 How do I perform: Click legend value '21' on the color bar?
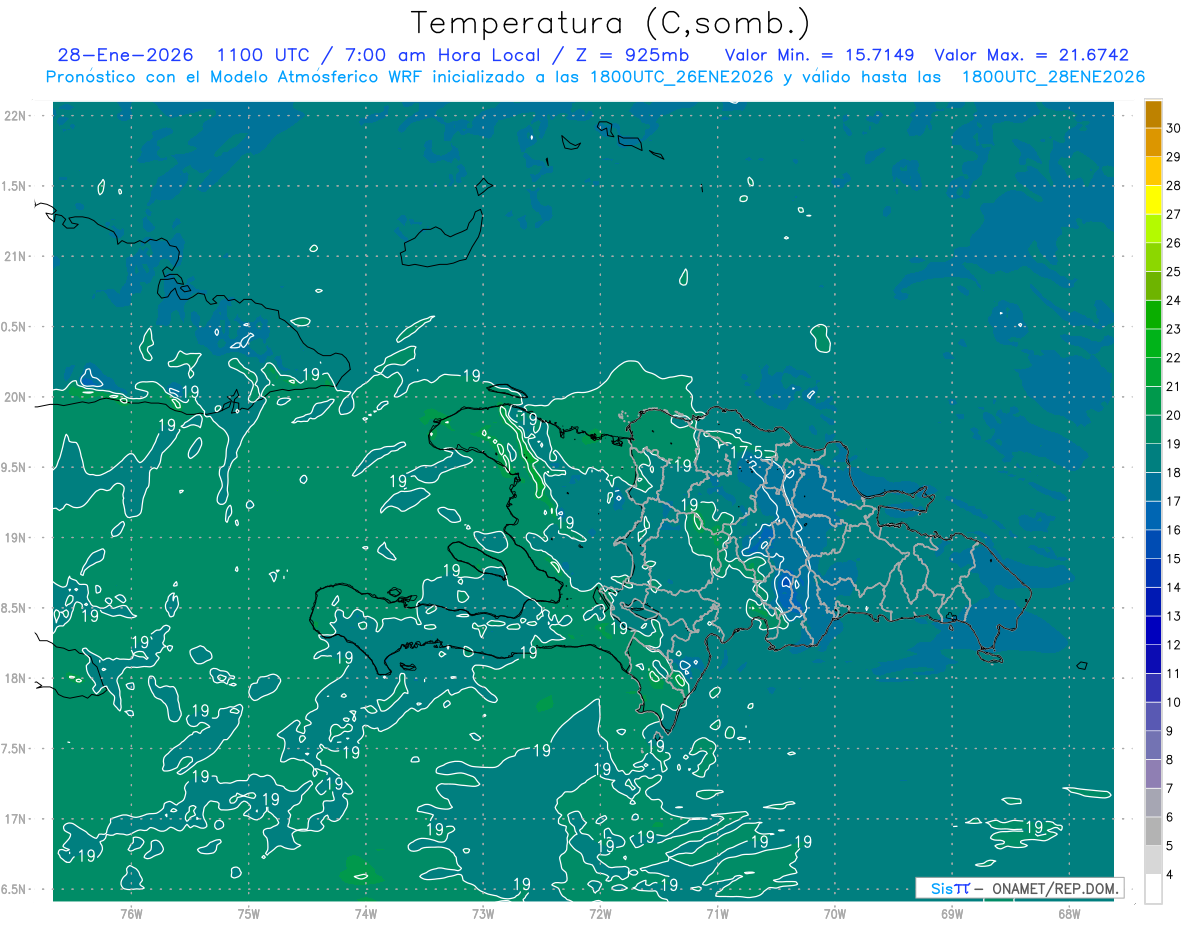pyautogui.click(x=1174, y=387)
